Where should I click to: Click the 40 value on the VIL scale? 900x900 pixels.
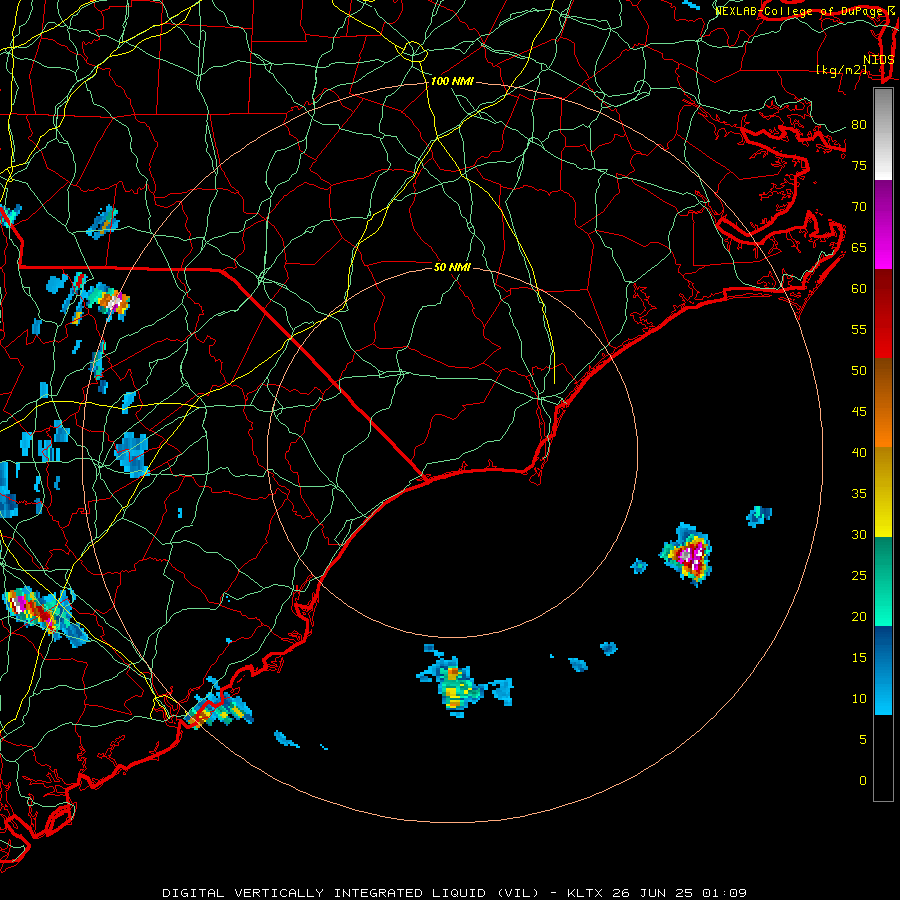click(859, 452)
